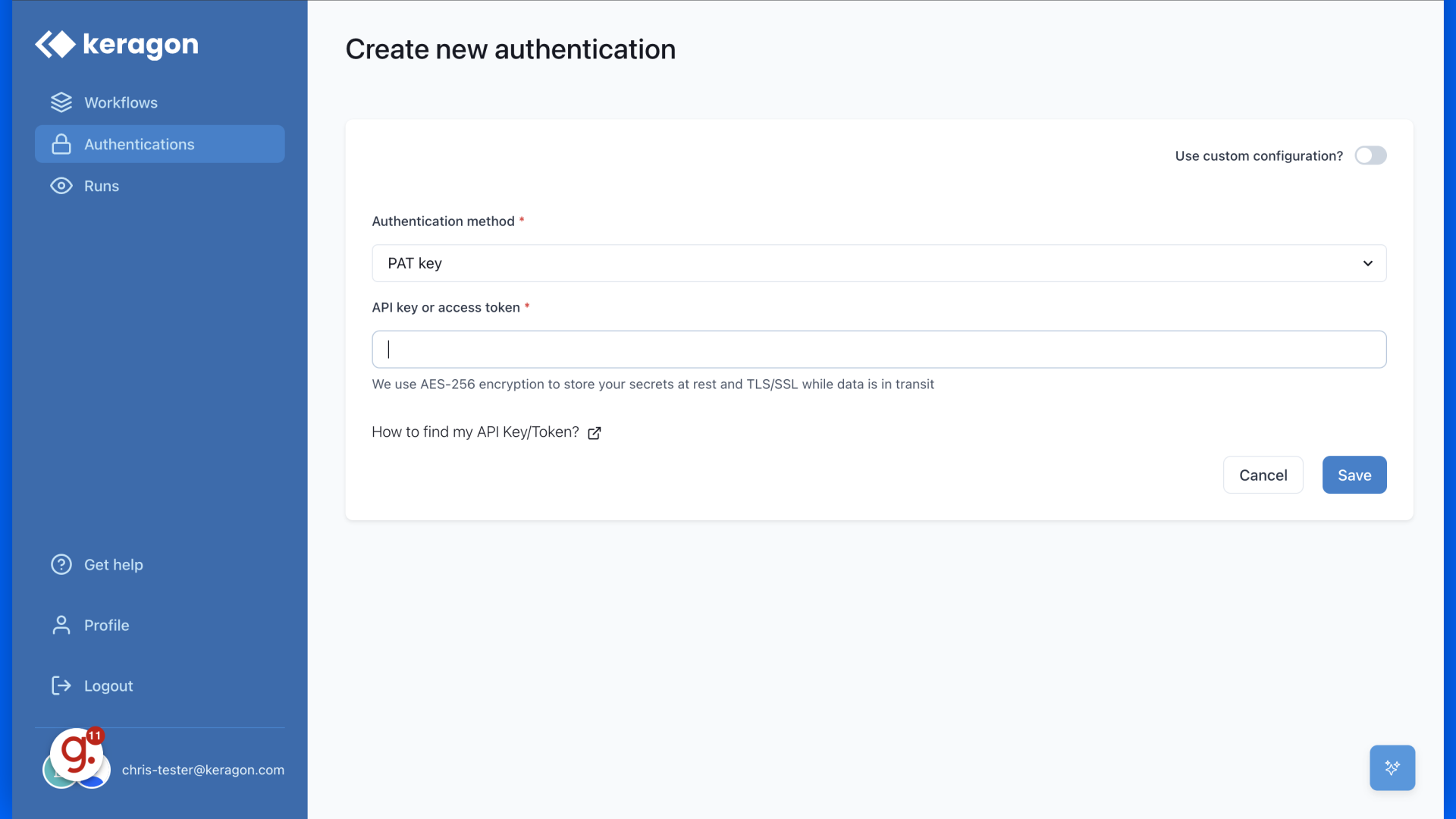Image resolution: width=1456 pixels, height=819 pixels.
Task: Open the AI assistant sparkle button
Action: pyautogui.click(x=1393, y=767)
